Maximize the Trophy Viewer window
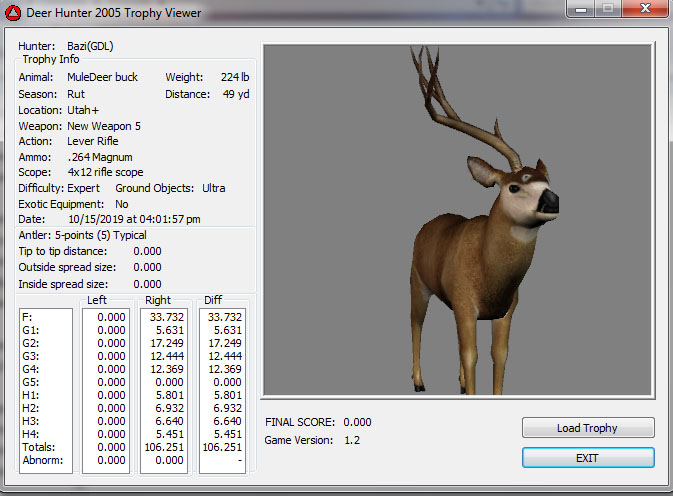The image size is (673, 496). [x=607, y=10]
